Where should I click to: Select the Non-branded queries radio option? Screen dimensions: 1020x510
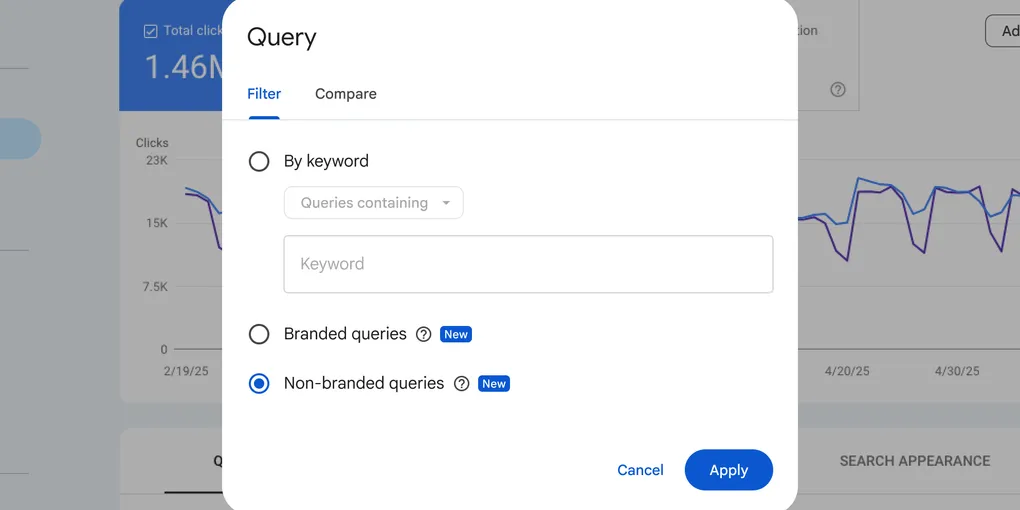click(259, 384)
